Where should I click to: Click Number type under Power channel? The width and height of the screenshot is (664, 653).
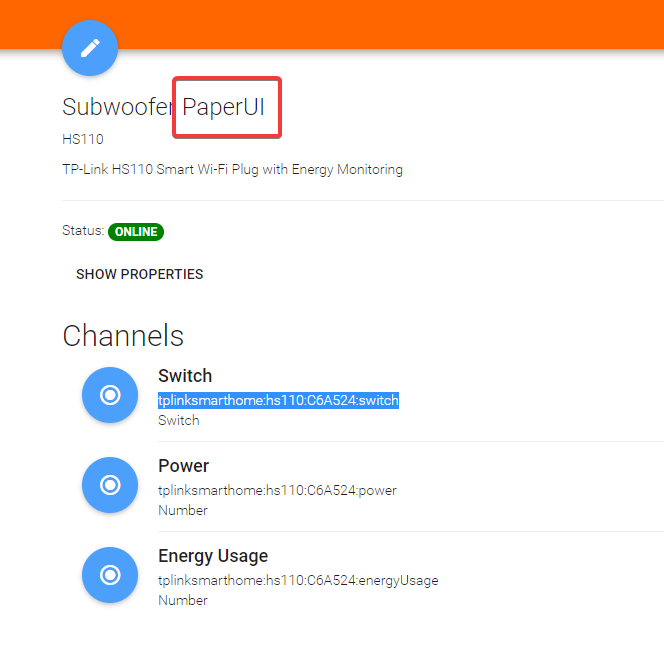pos(183,510)
